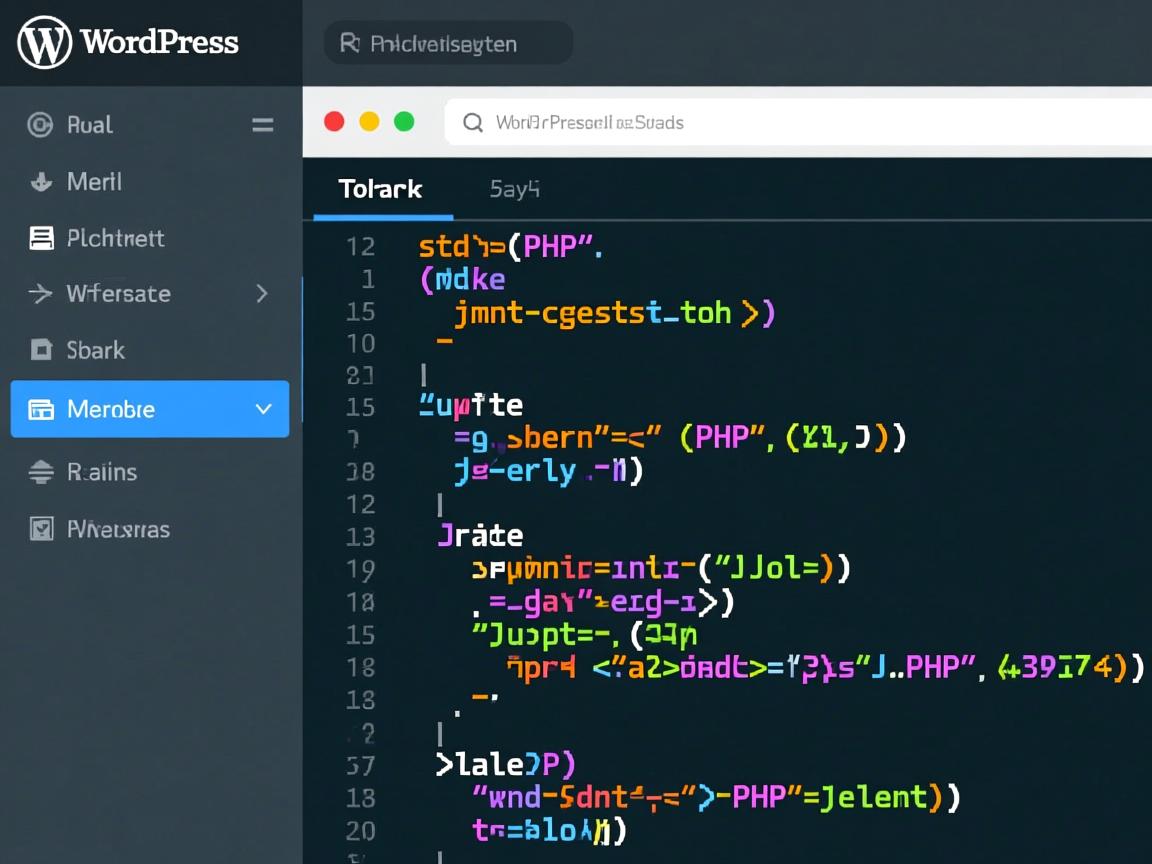Open the Plchtnett sidebar icon
Screen dimensions: 1152x864
(41, 238)
